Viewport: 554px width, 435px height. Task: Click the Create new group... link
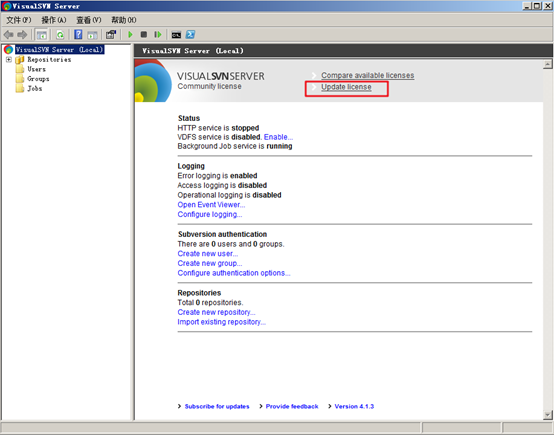click(x=210, y=263)
